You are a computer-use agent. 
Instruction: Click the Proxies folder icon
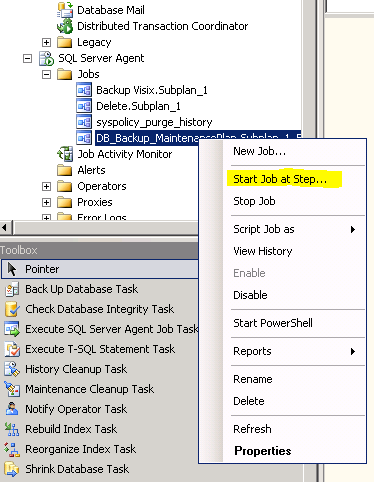click(x=65, y=202)
